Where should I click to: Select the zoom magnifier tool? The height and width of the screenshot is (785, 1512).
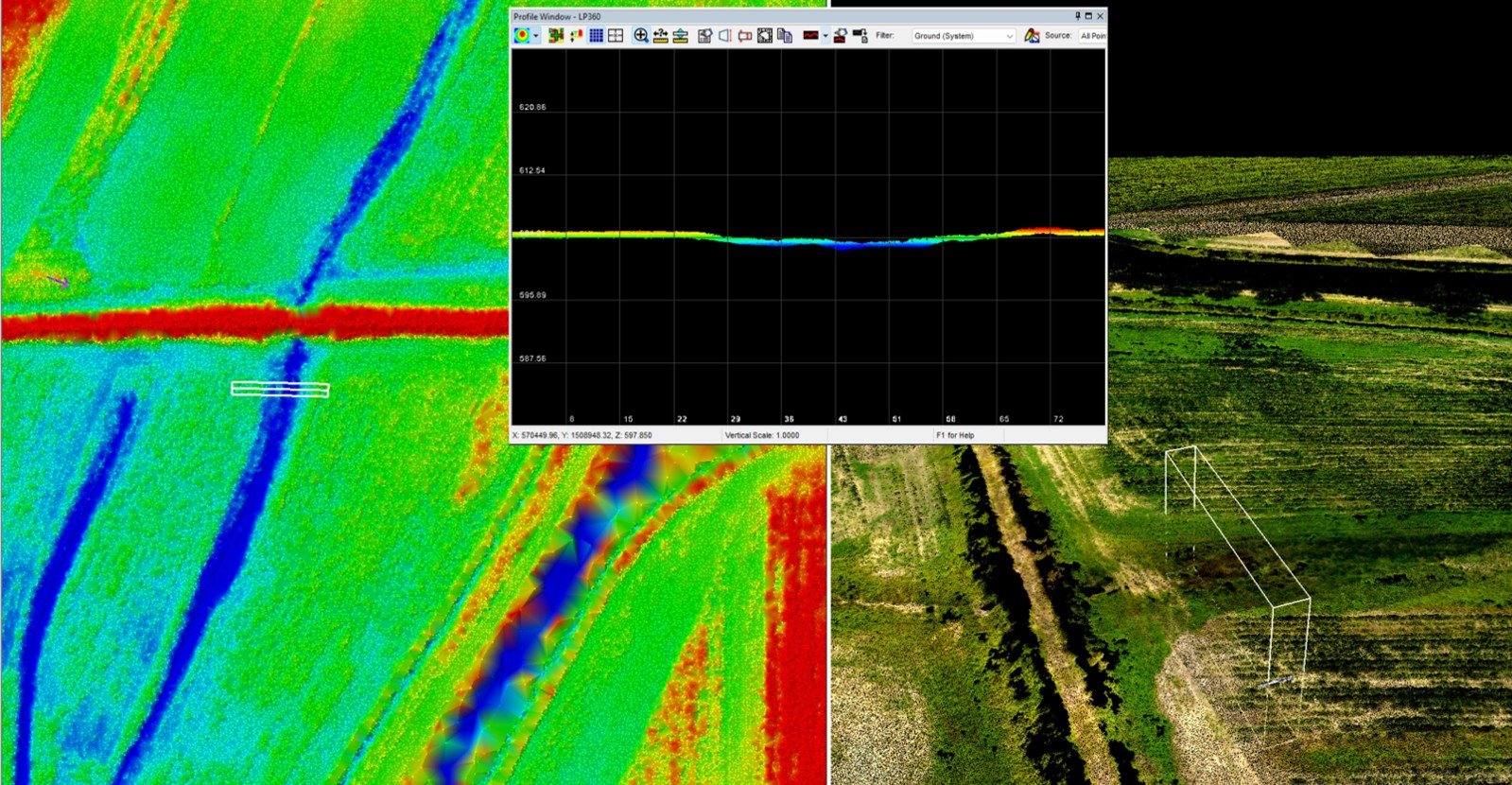tap(641, 36)
